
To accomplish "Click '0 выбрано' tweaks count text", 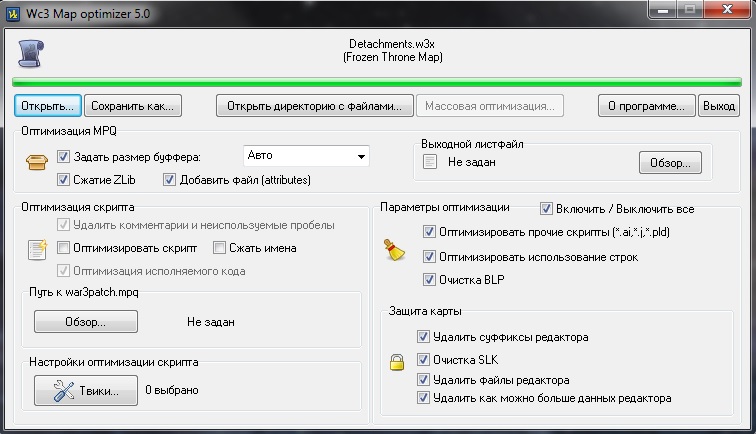I will [172, 390].
